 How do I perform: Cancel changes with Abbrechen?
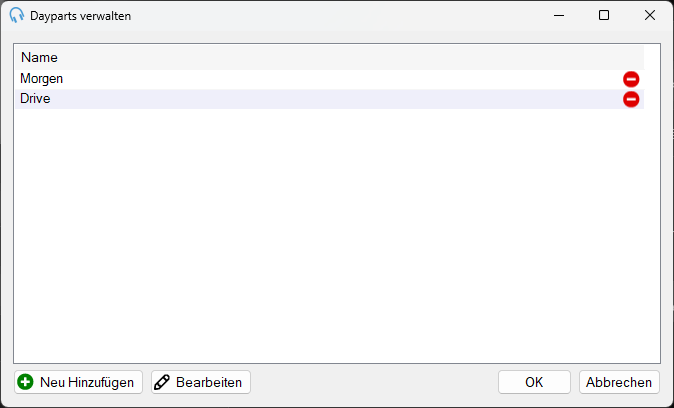pos(619,382)
